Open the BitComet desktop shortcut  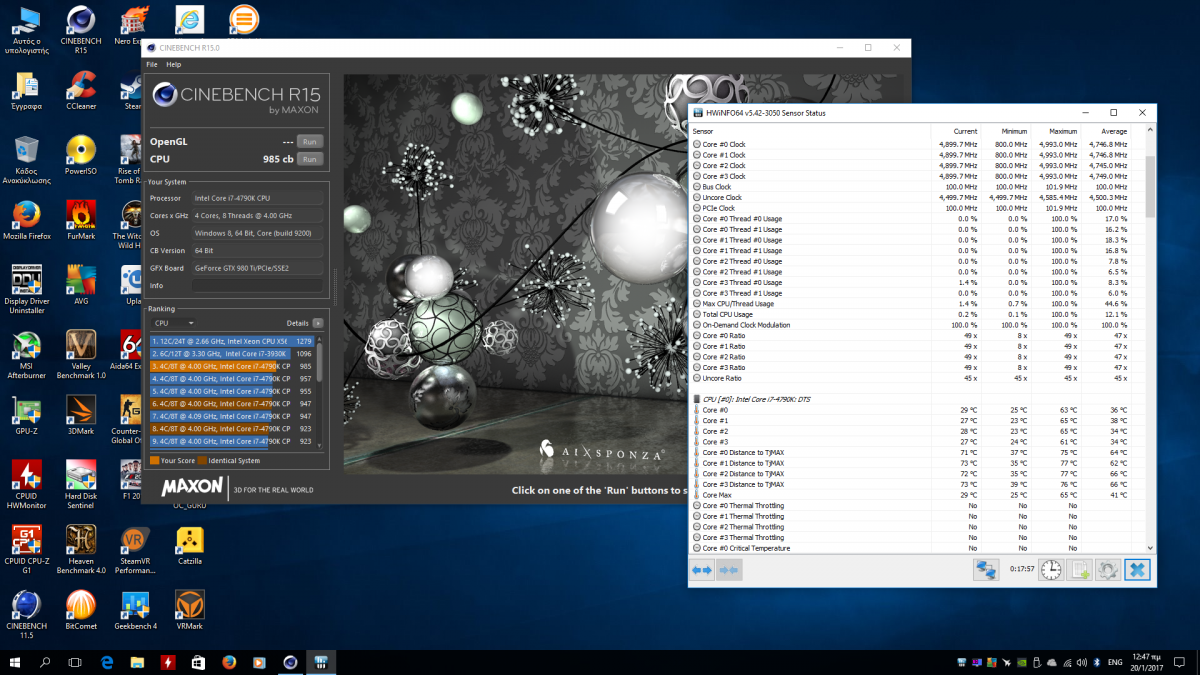(x=80, y=609)
